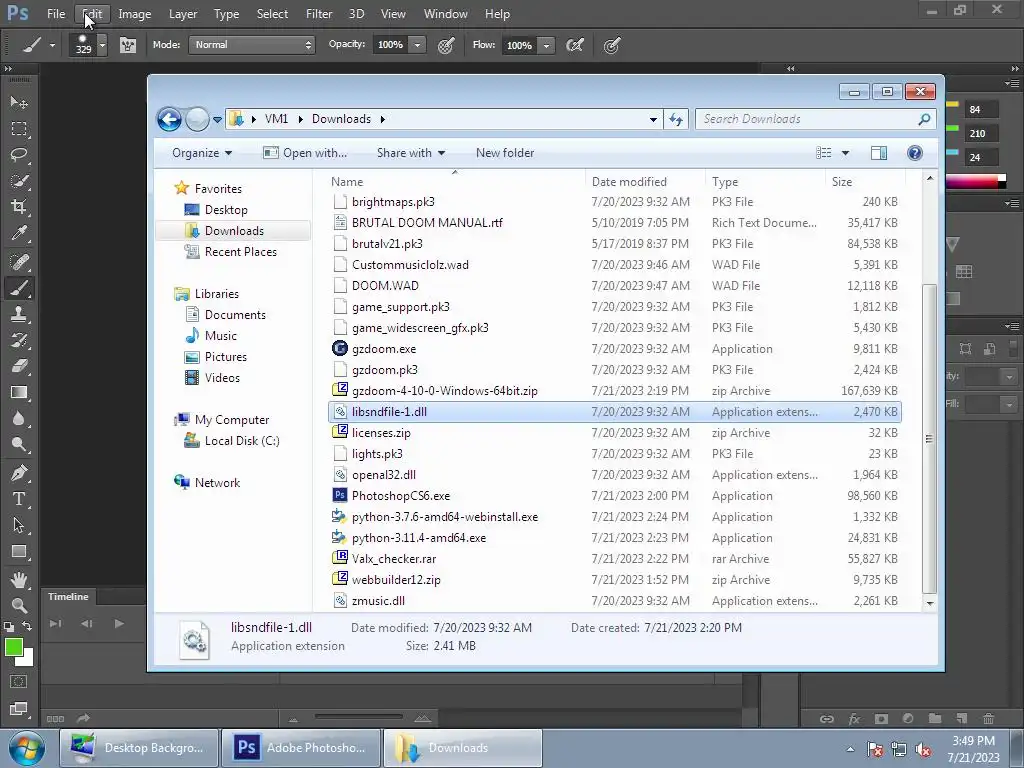Open the Mode dropdown showing Normal
Screen dimensions: 1024x768
coord(252,44)
